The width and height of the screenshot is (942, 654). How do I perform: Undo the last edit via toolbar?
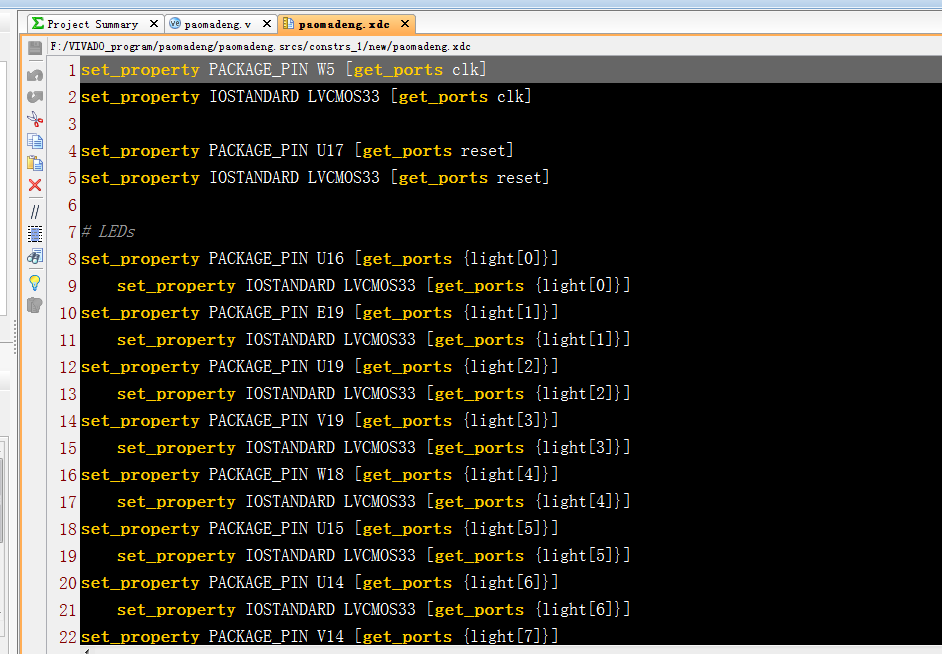[x=35, y=75]
